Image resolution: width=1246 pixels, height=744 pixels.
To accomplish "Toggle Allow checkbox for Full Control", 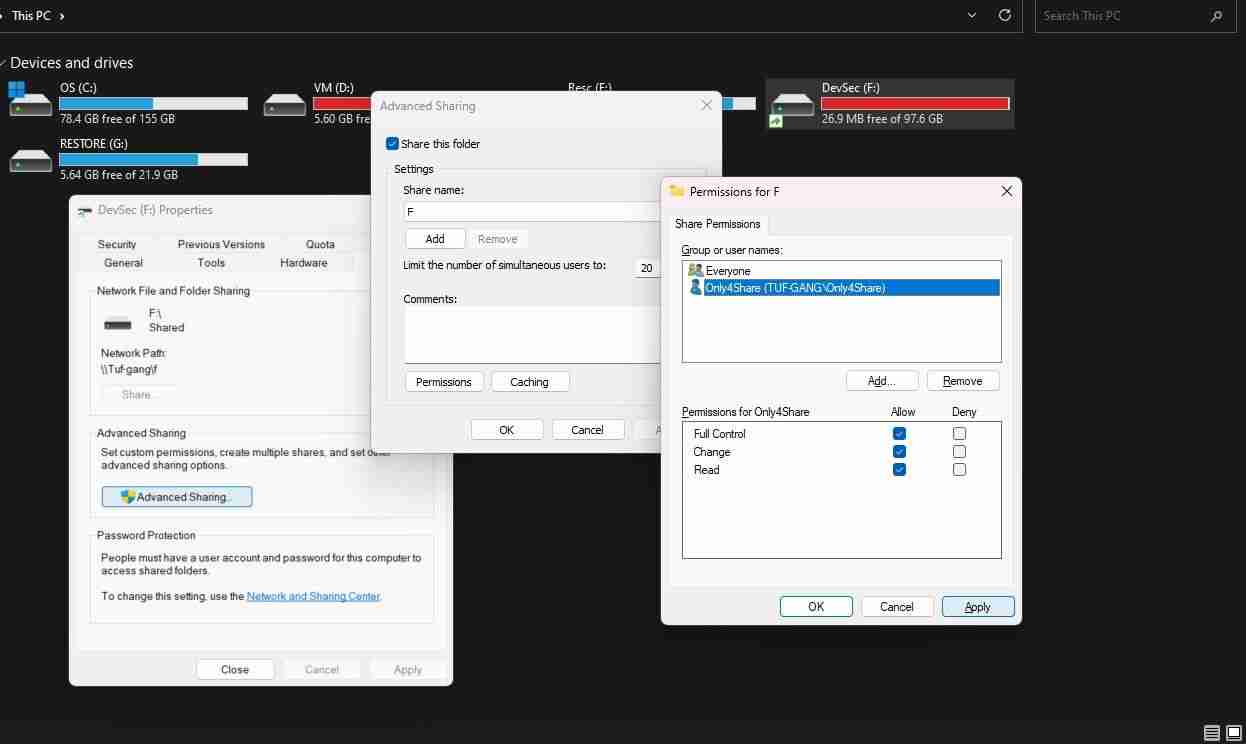I will pyautogui.click(x=899, y=434).
